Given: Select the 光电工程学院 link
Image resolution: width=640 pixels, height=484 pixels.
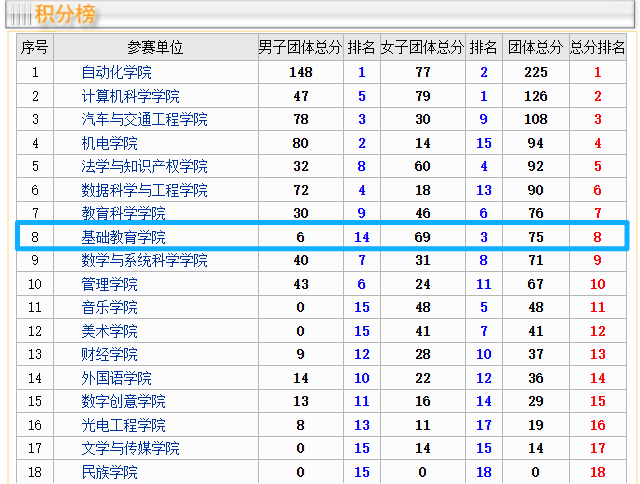Looking at the screenshot, I should (123, 425).
